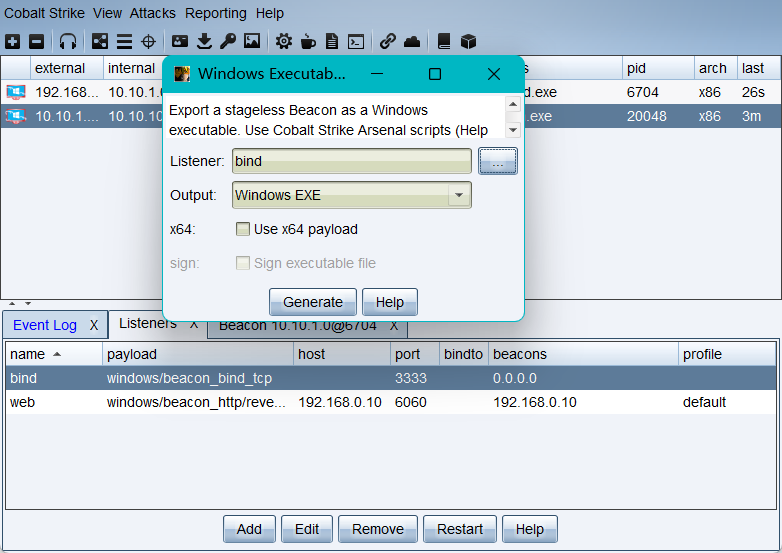Click Help below the listeners table
The height and width of the screenshot is (553, 782).
tap(530, 529)
